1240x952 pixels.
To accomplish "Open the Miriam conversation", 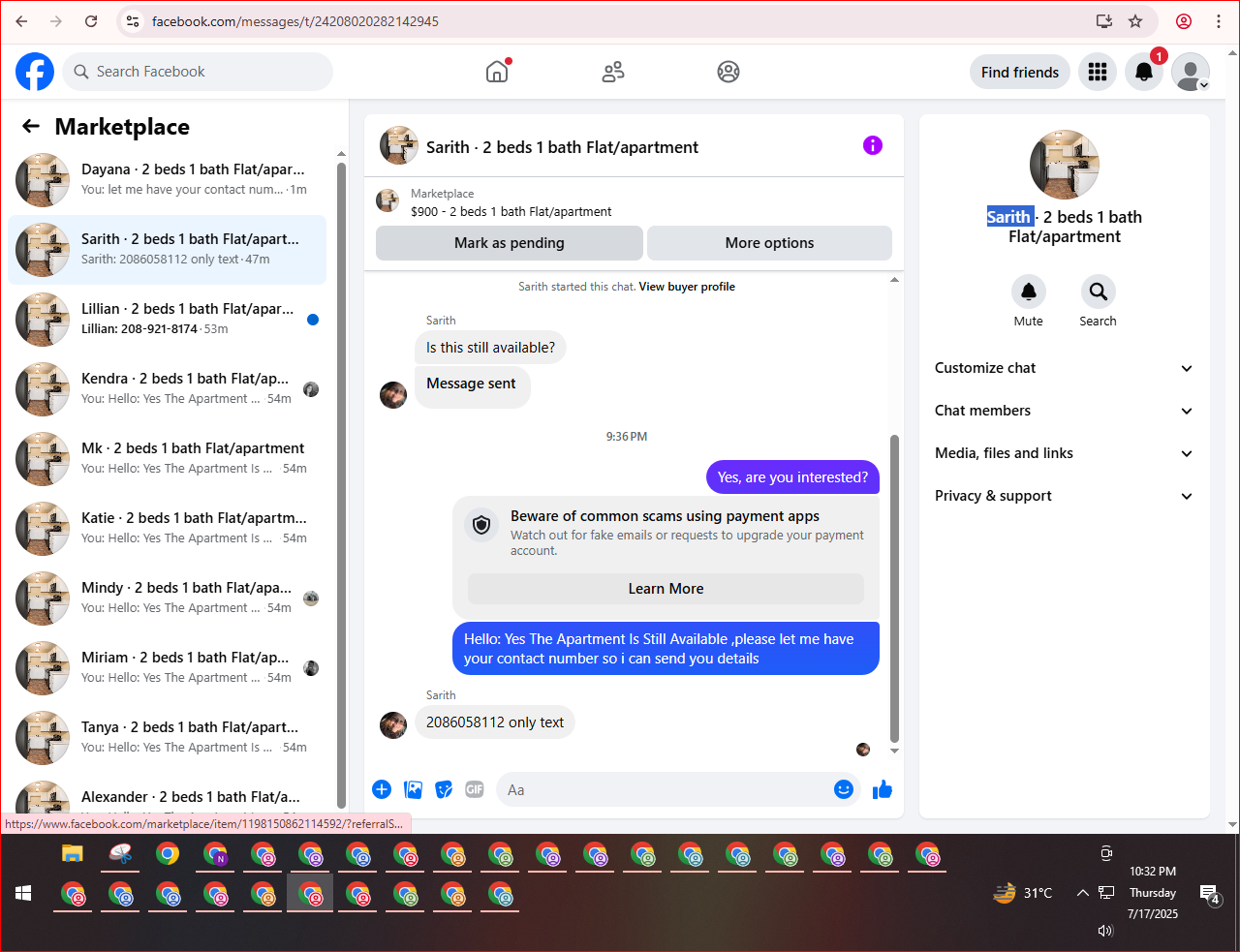I will pos(168,668).
